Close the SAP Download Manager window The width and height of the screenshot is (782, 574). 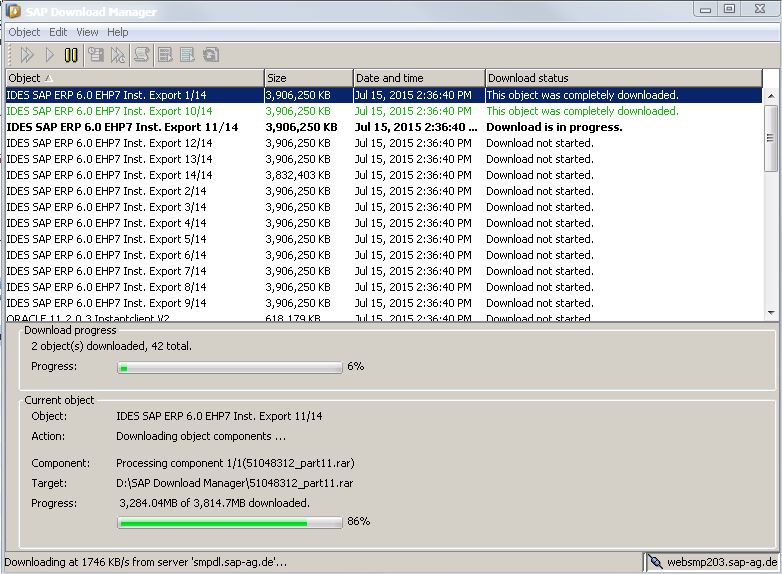pyautogui.click(x=760, y=9)
